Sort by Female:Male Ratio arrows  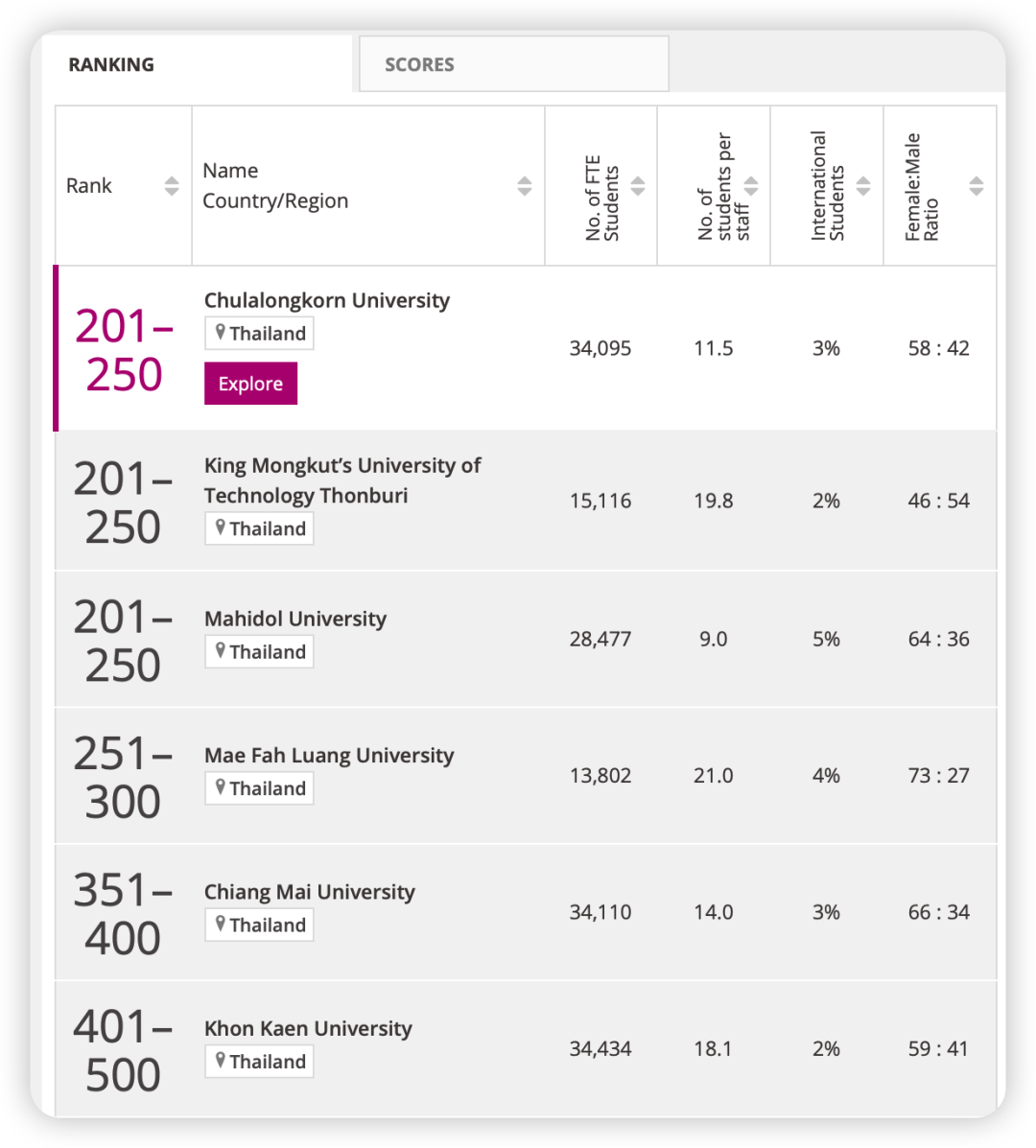click(977, 186)
